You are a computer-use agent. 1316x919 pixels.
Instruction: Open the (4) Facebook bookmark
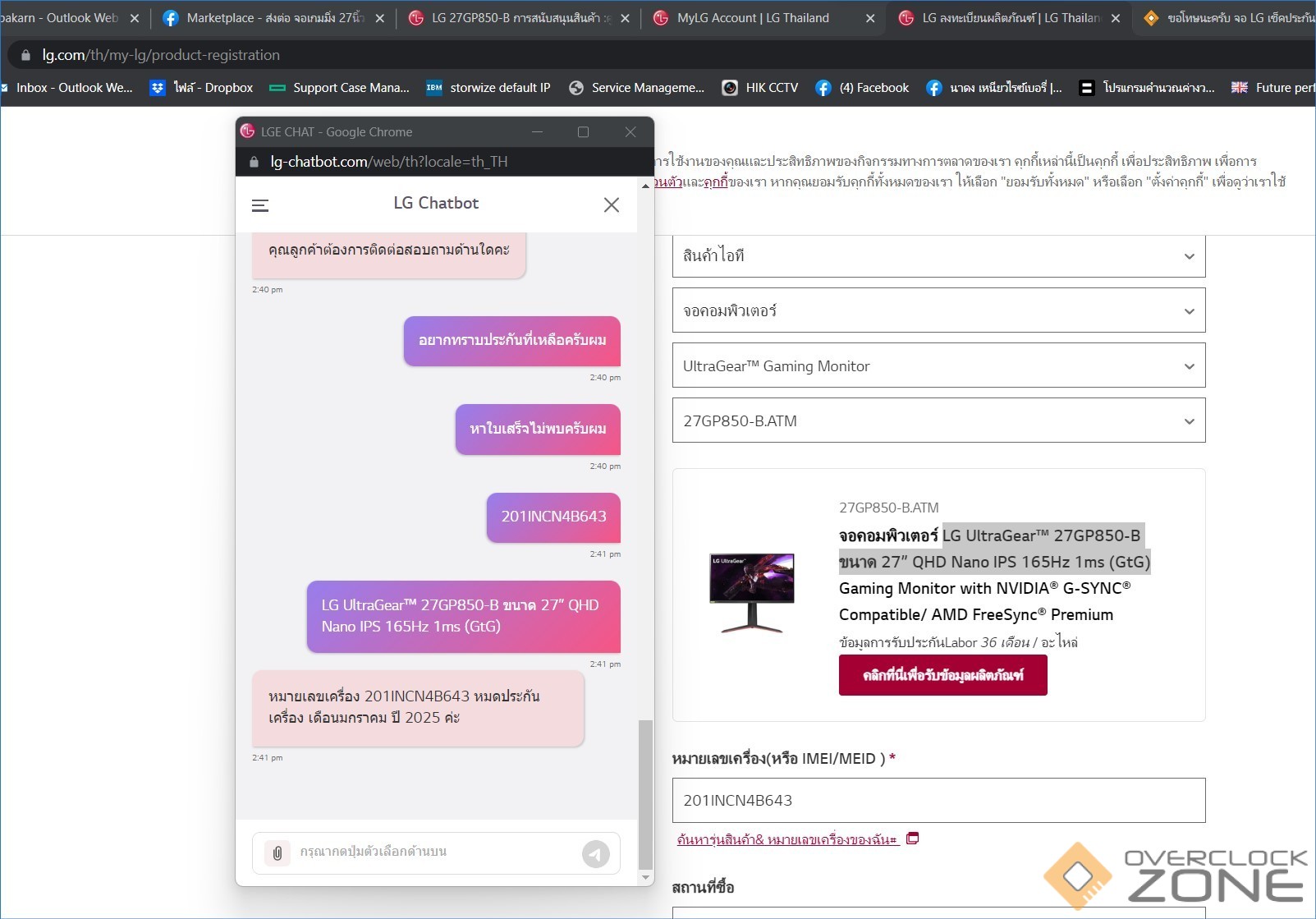[x=862, y=88]
